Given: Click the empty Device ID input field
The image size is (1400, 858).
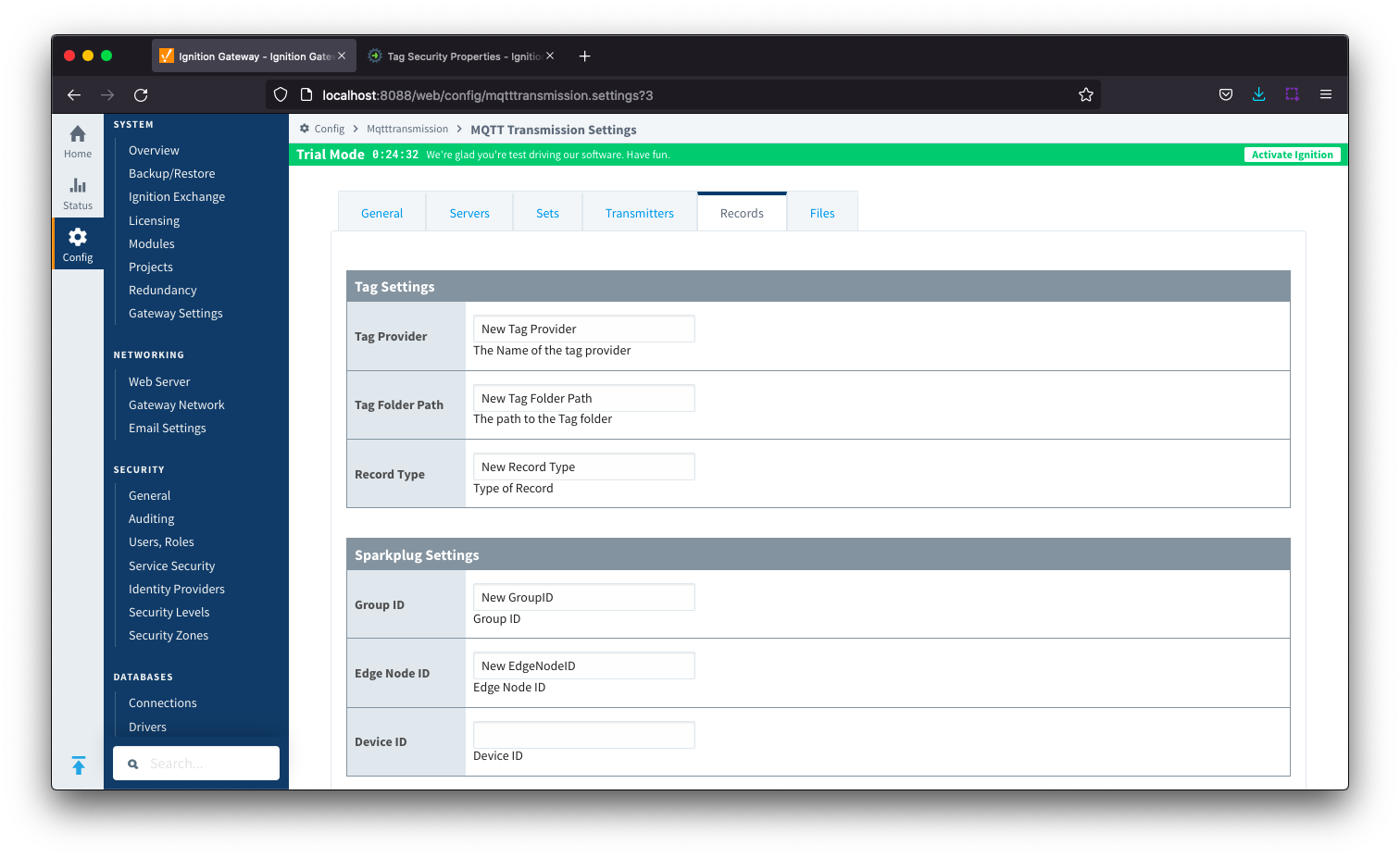Looking at the screenshot, I should [x=583, y=735].
